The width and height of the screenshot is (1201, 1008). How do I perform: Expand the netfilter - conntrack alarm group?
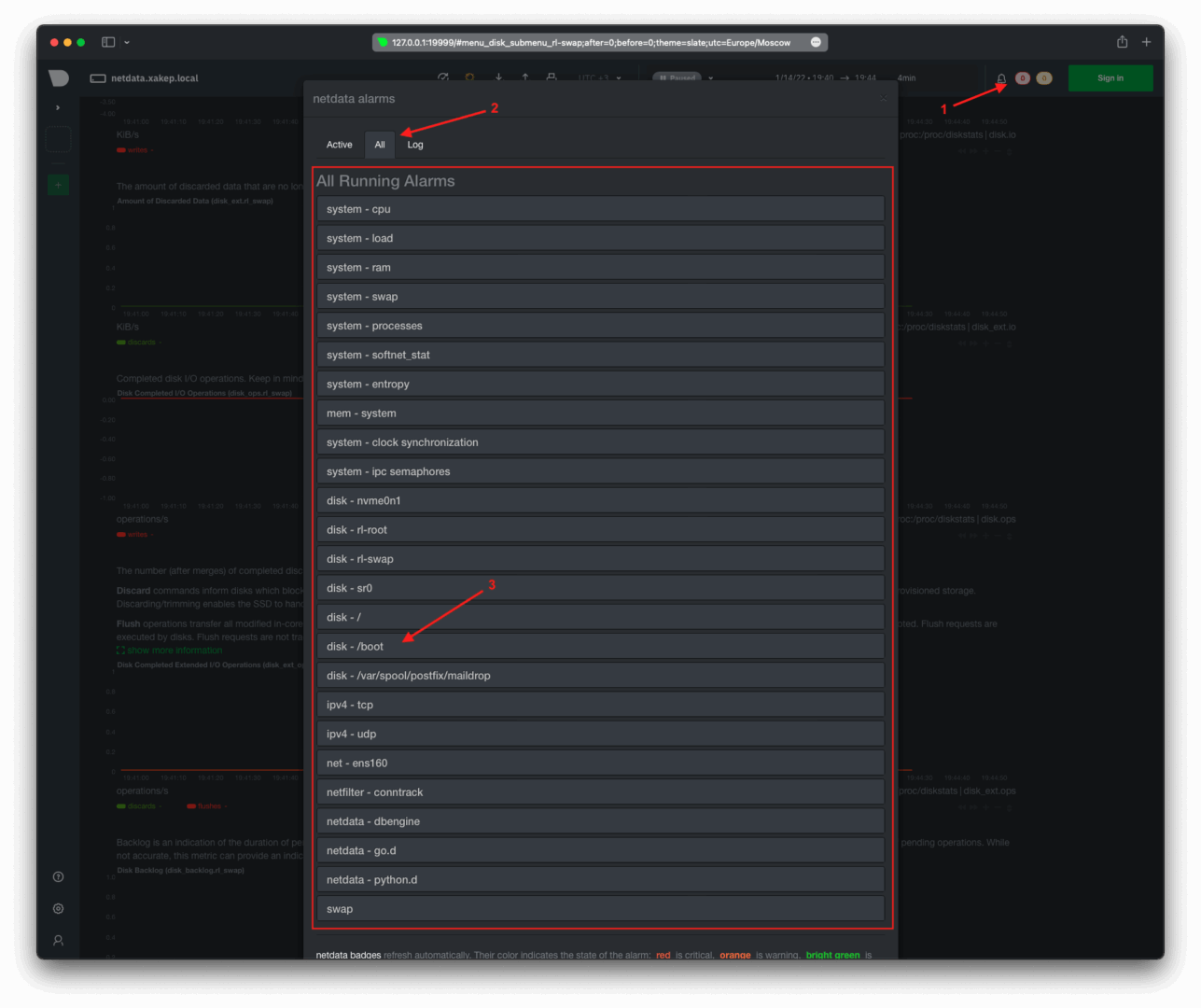(x=600, y=792)
